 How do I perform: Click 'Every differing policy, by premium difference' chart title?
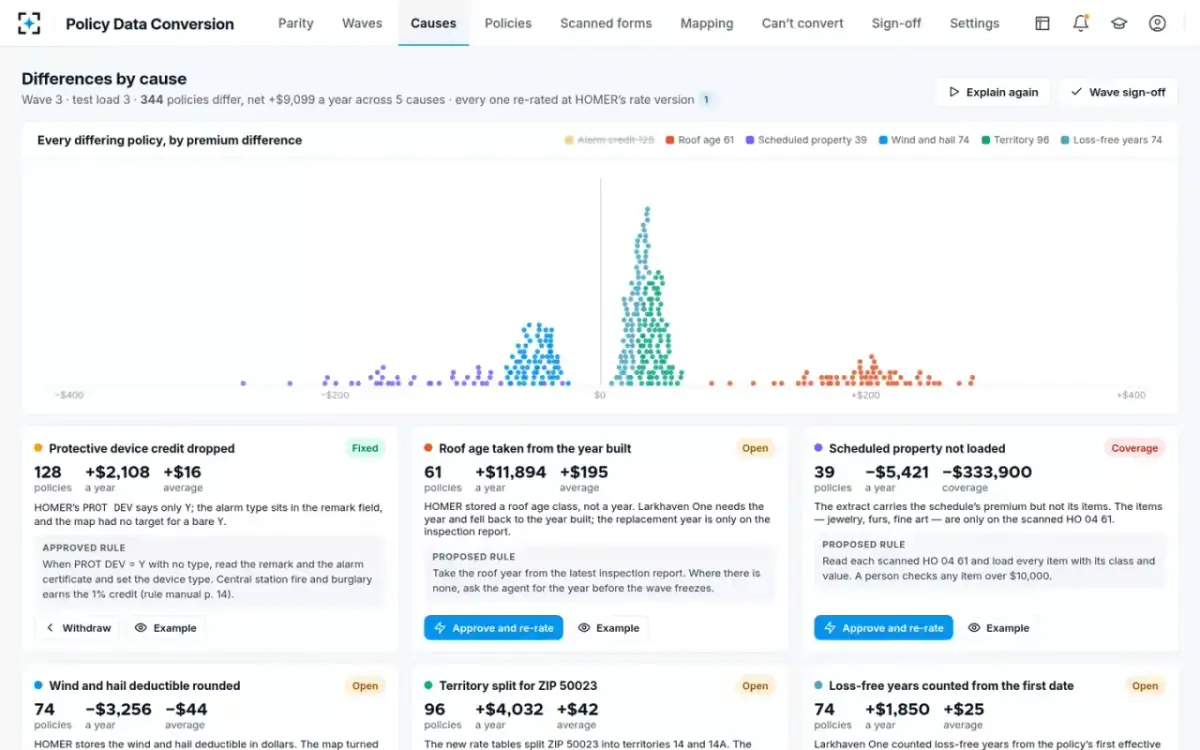click(169, 140)
